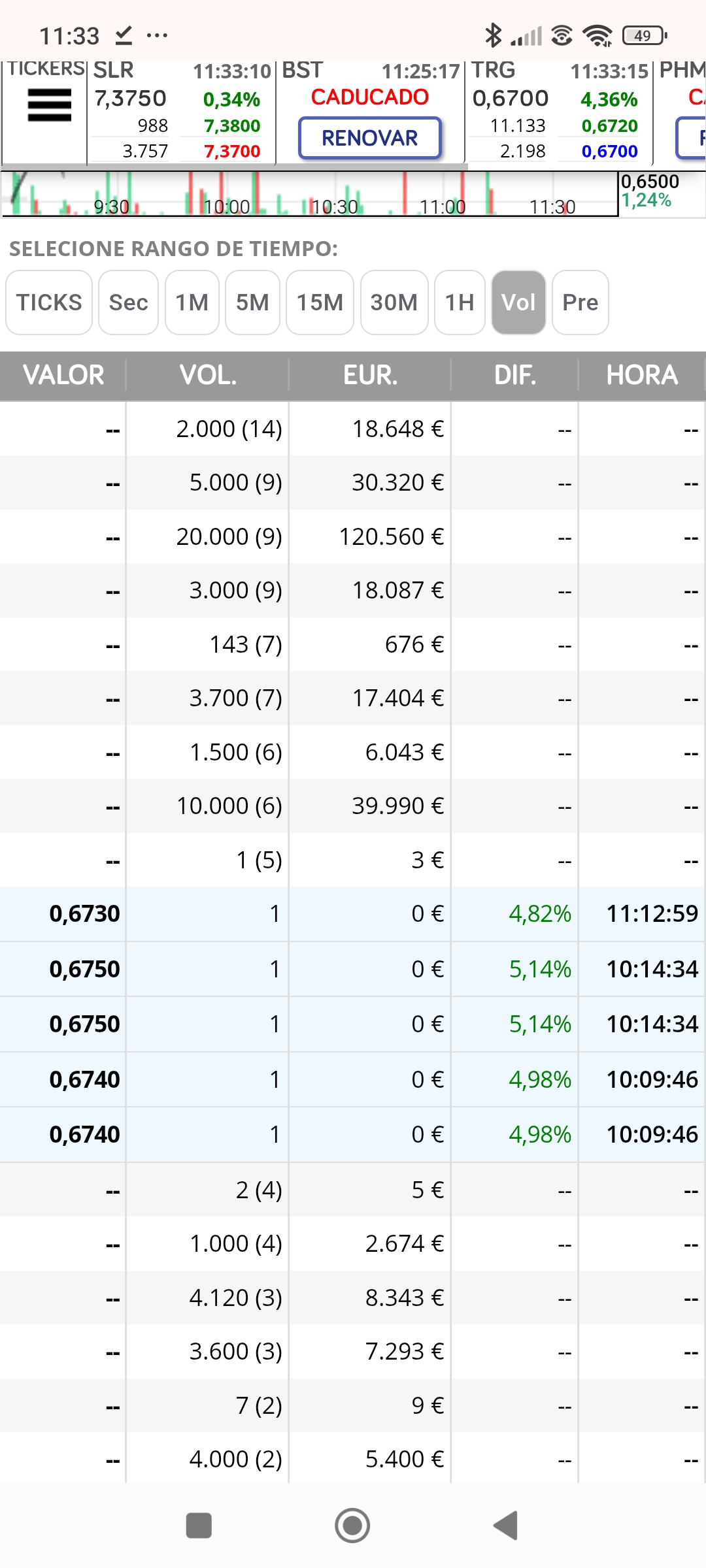
Task: Tap the Wi-Fi status icon
Action: (x=597, y=35)
